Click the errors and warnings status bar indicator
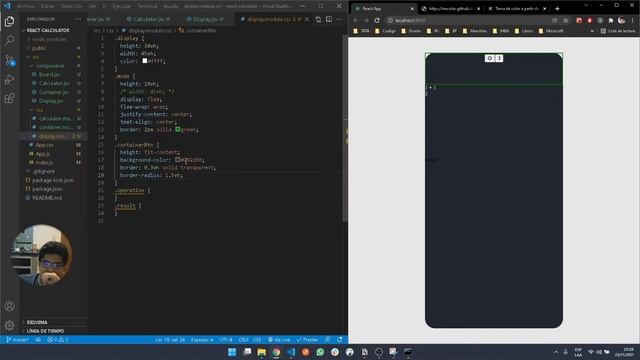 pyautogui.click(x=58, y=340)
